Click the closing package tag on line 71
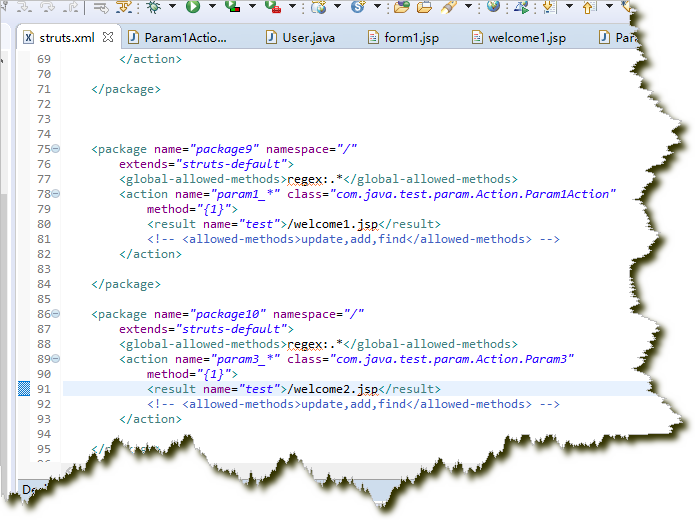Screen dimensions: 695x520 tap(126, 89)
